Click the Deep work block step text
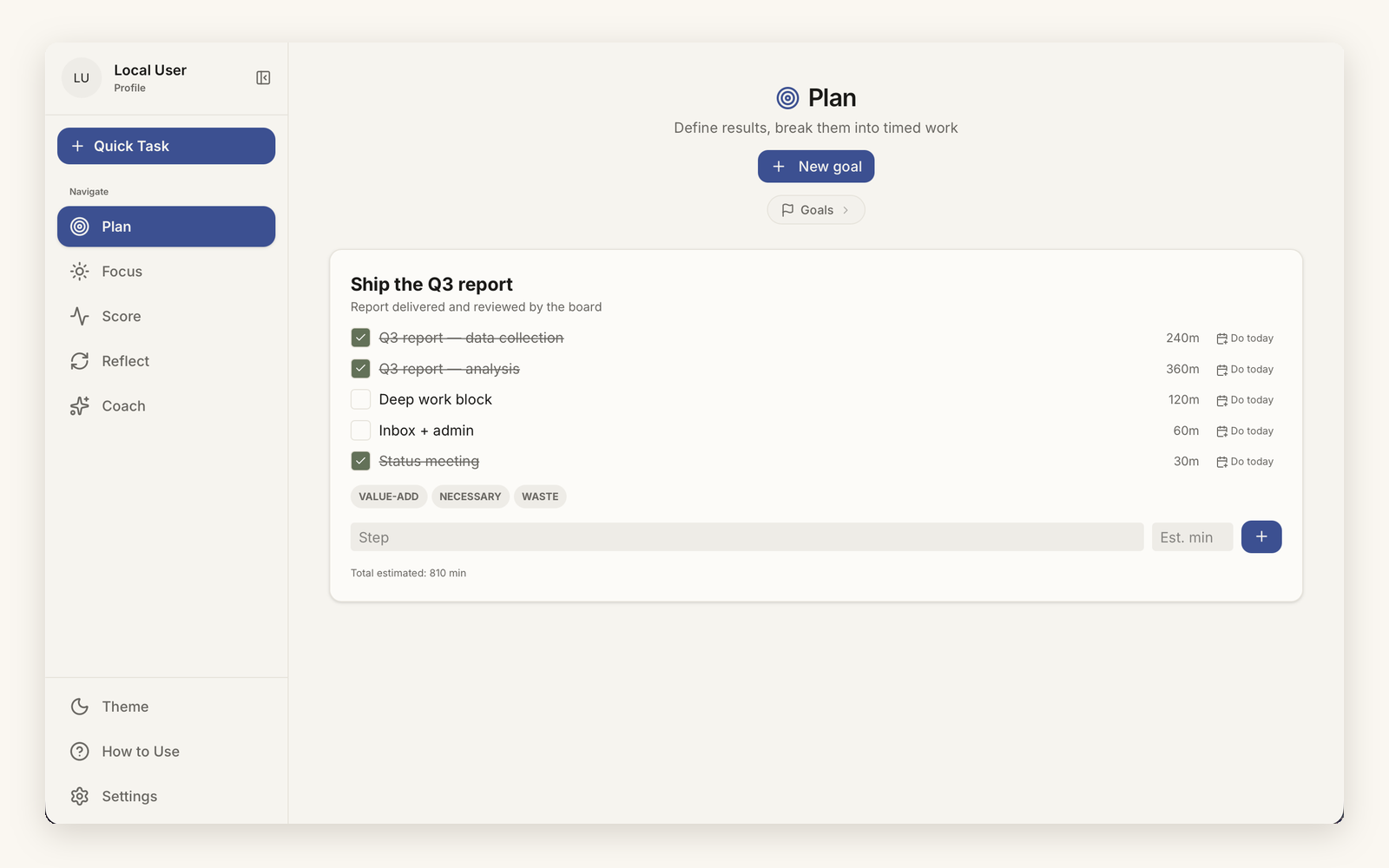Image resolution: width=1389 pixels, height=868 pixels. click(435, 399)
